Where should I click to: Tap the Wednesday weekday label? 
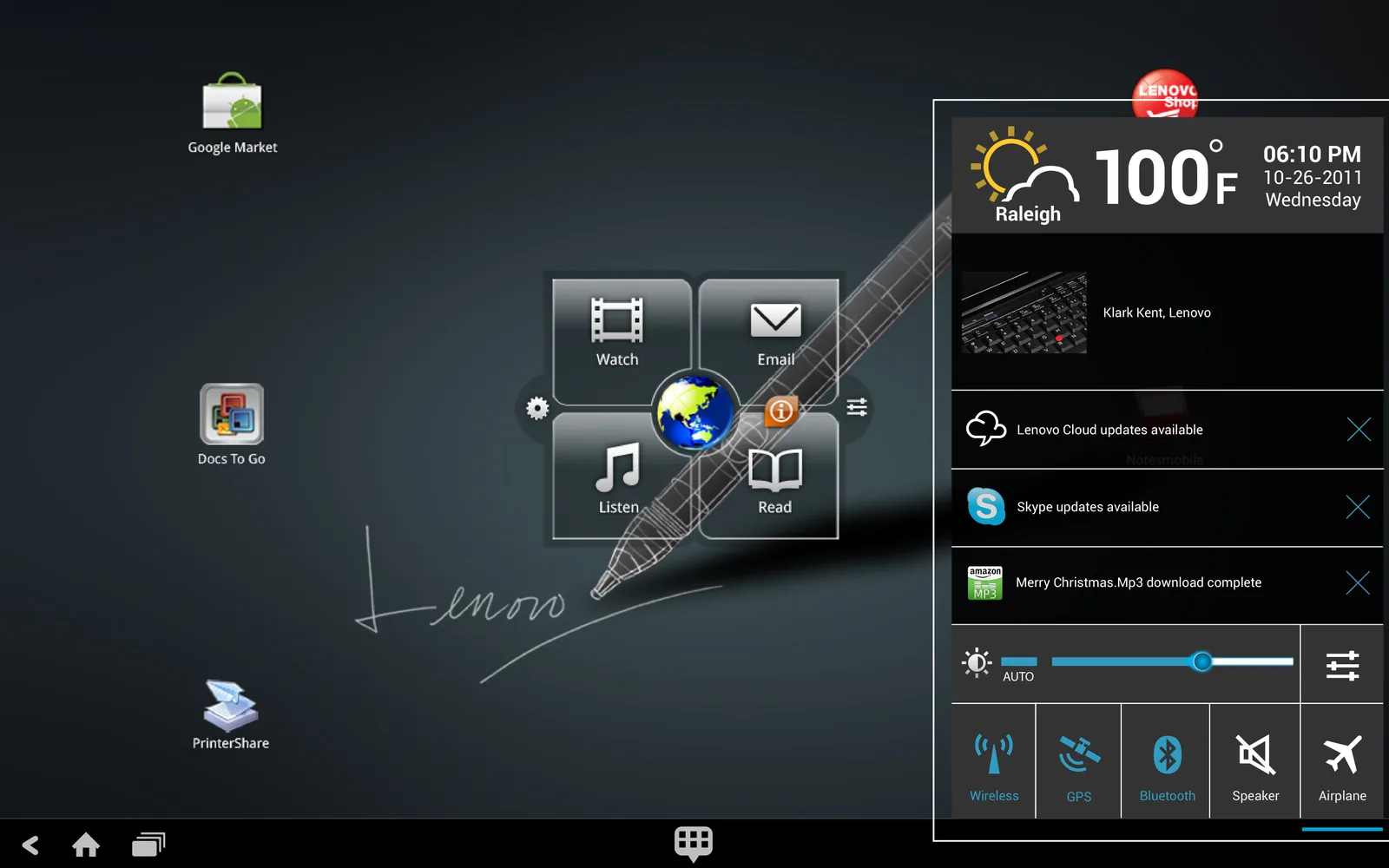tap(1313, 200)
